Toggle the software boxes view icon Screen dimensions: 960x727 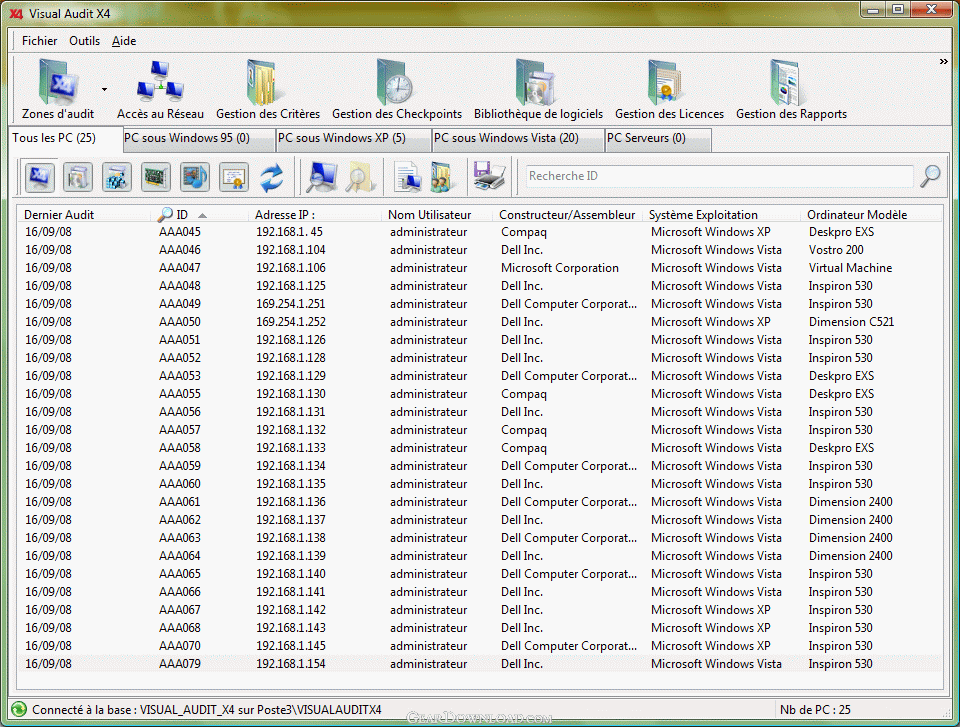click(78, 177)
